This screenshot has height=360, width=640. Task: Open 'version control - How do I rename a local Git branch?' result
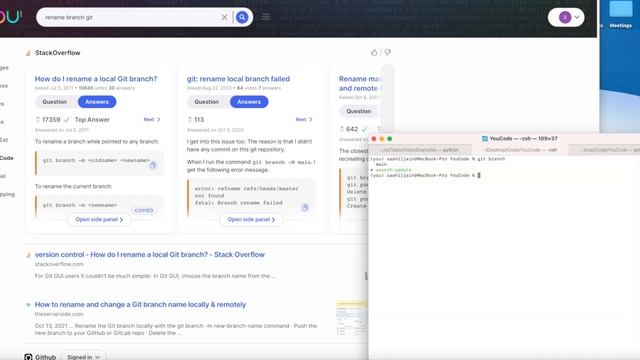[149, 255]
